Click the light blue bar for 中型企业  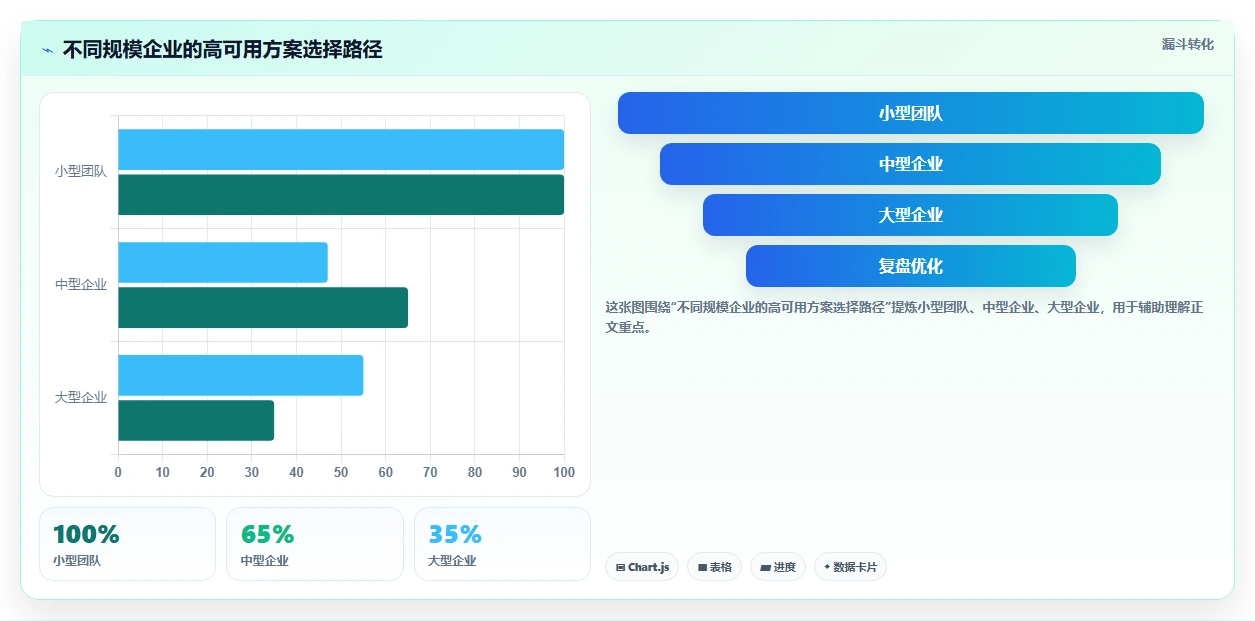223,262
